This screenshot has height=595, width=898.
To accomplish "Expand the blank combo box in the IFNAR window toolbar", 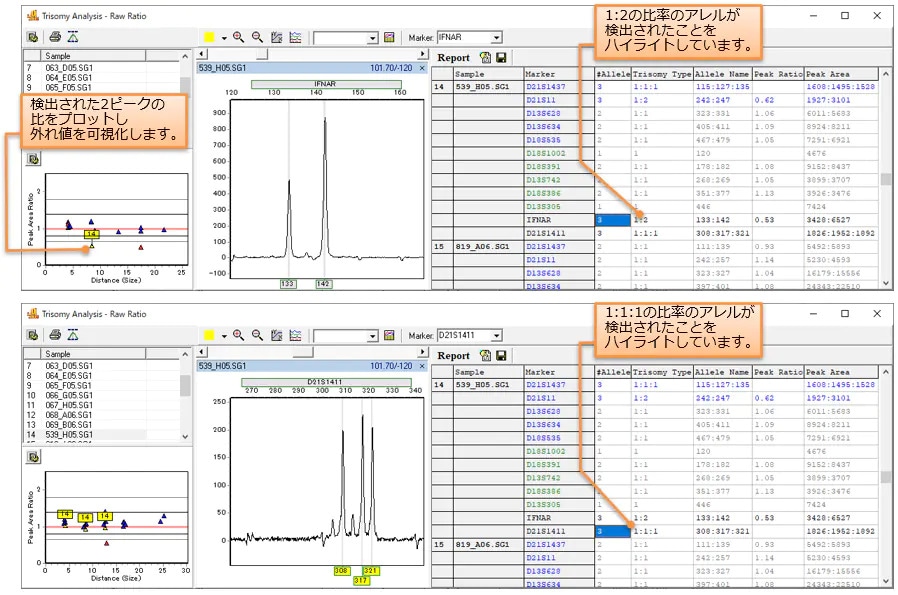I will coord(373,37).
